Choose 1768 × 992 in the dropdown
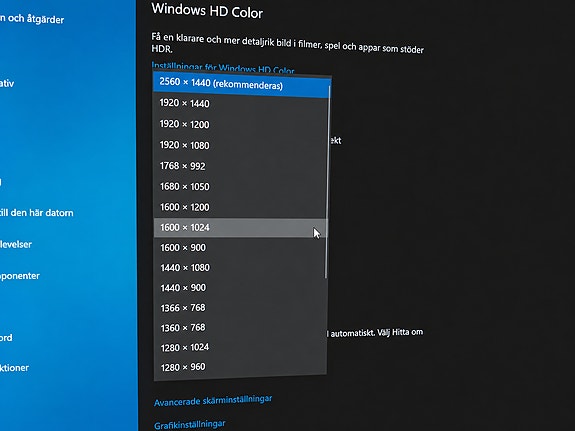 pos(240,166)
